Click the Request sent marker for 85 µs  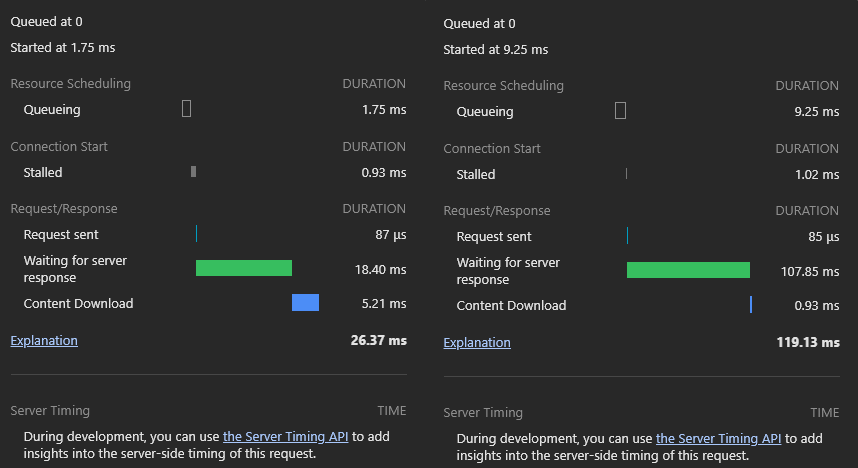[627, 236]
